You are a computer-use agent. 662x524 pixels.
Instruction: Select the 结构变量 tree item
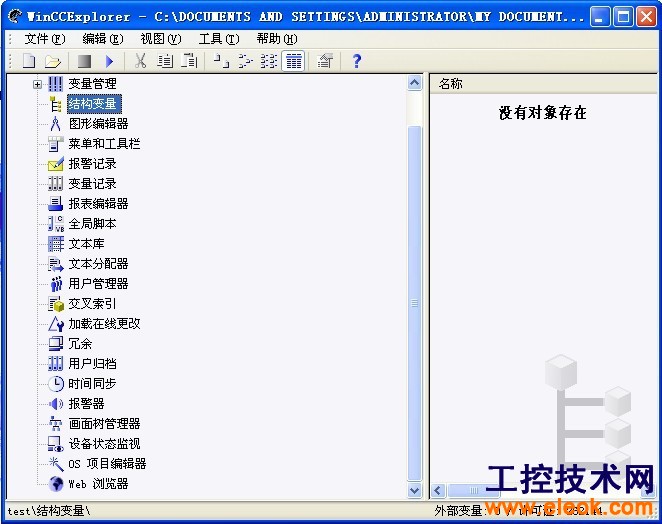94,104
